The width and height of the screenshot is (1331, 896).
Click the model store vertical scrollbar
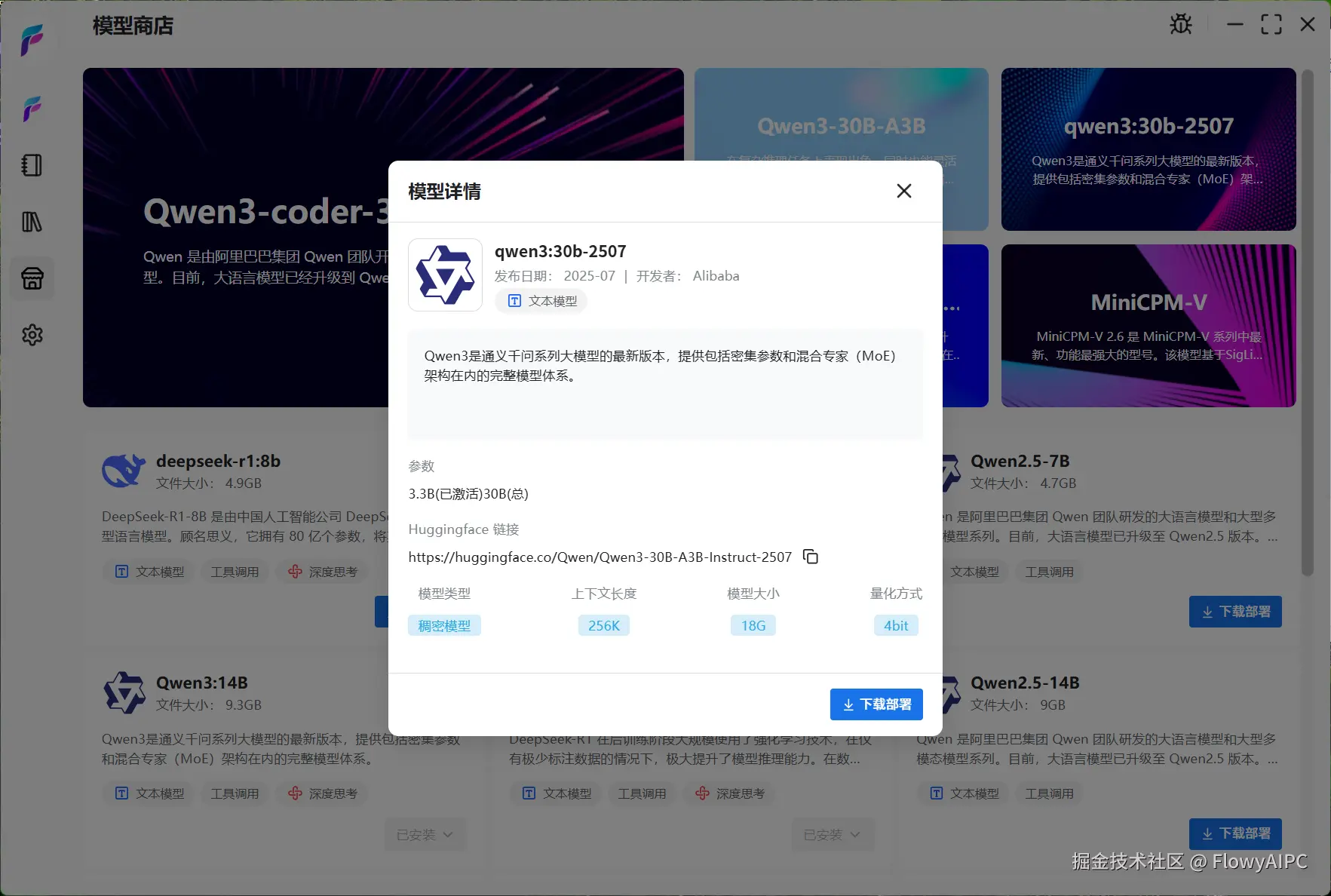click(x=1308, y=324)
